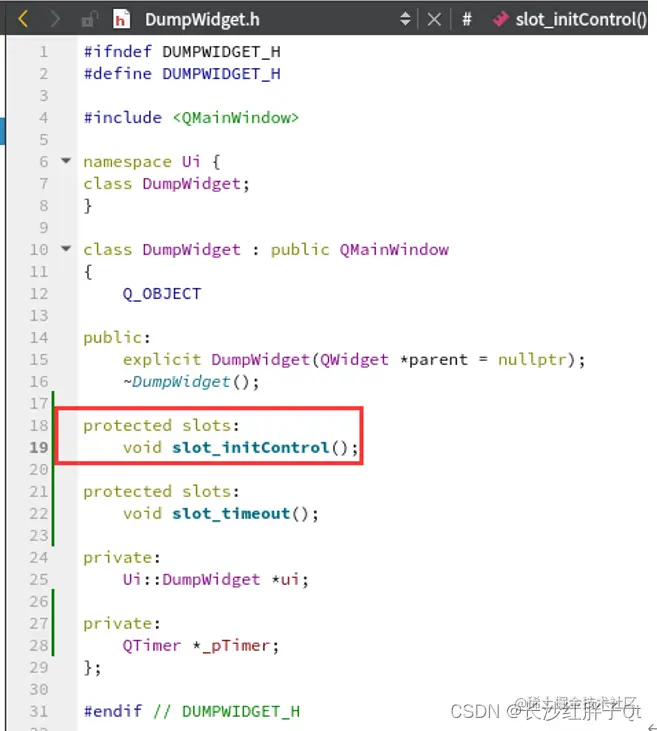The image size is (657, 731).
Task: Go forward with the right arrow
Action: pyautogui.click(x=55, y=19)
